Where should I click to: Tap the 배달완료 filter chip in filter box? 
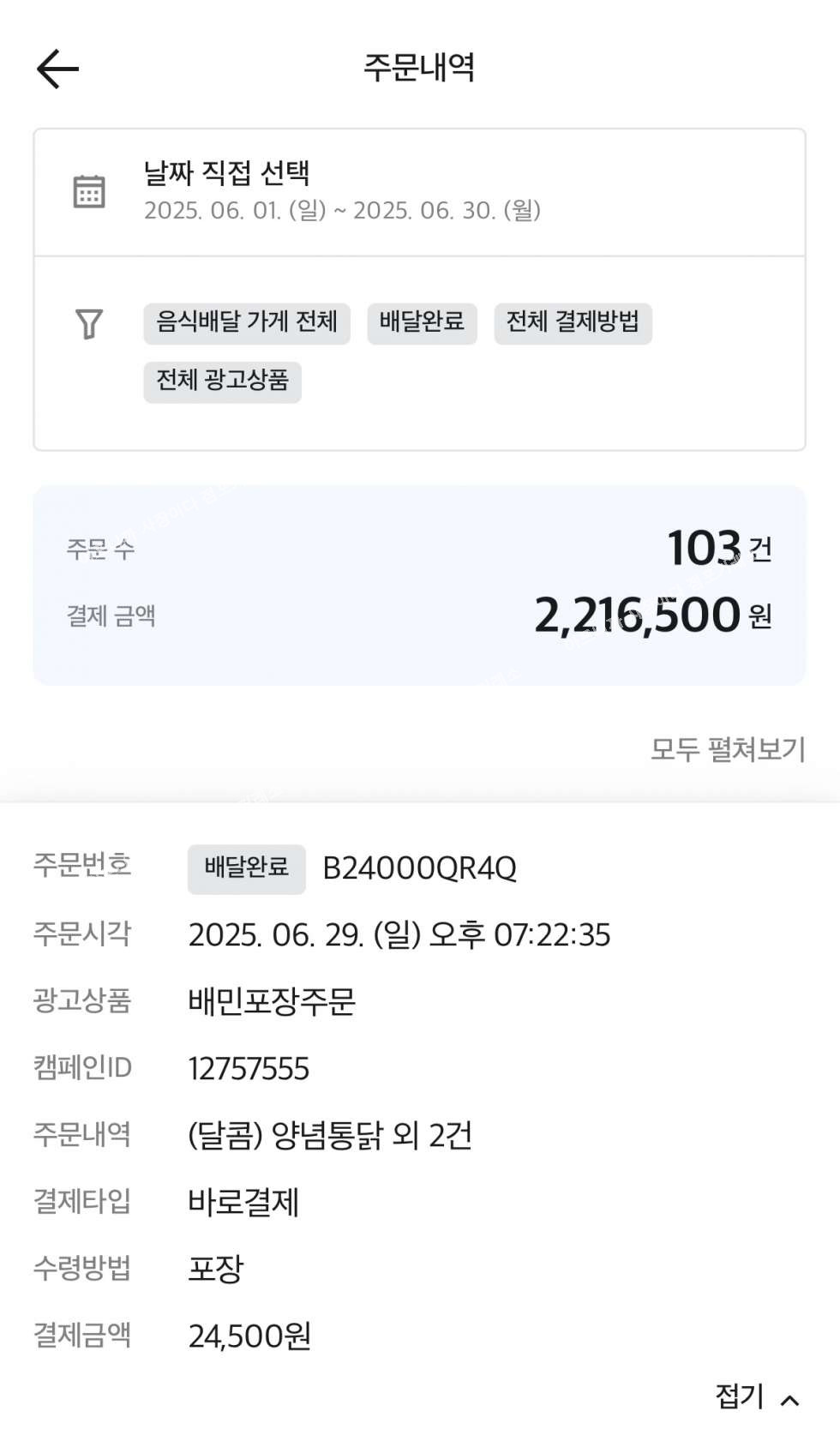[x=422, y=323]
